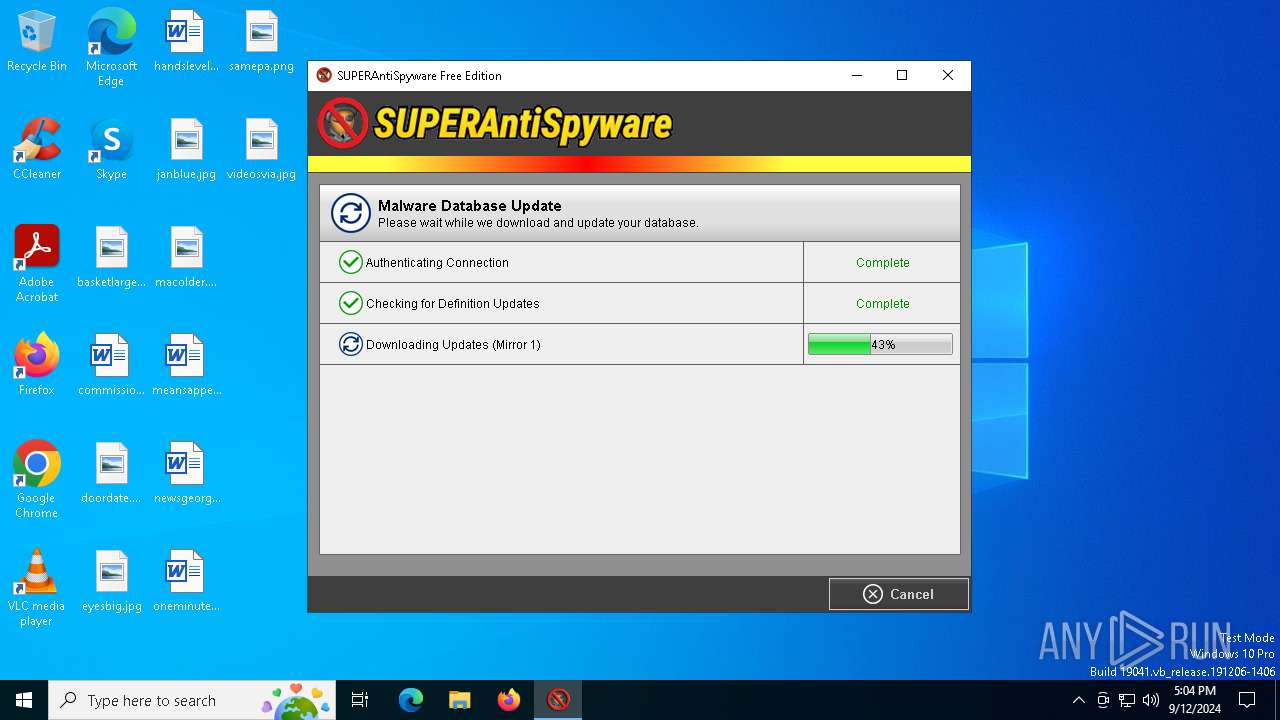Open the network status tray icon

tap(1127, 700)
